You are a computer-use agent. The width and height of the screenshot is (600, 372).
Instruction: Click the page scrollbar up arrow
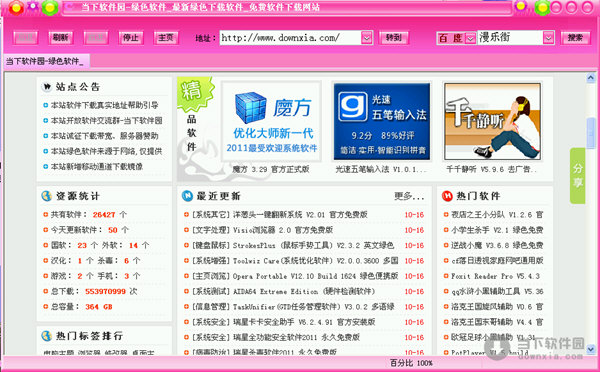tap(590, 78)
